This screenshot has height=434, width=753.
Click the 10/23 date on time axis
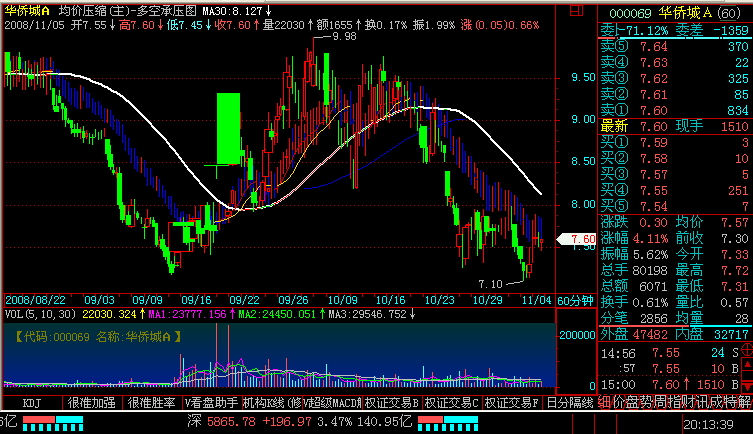[x=439, y=301]
